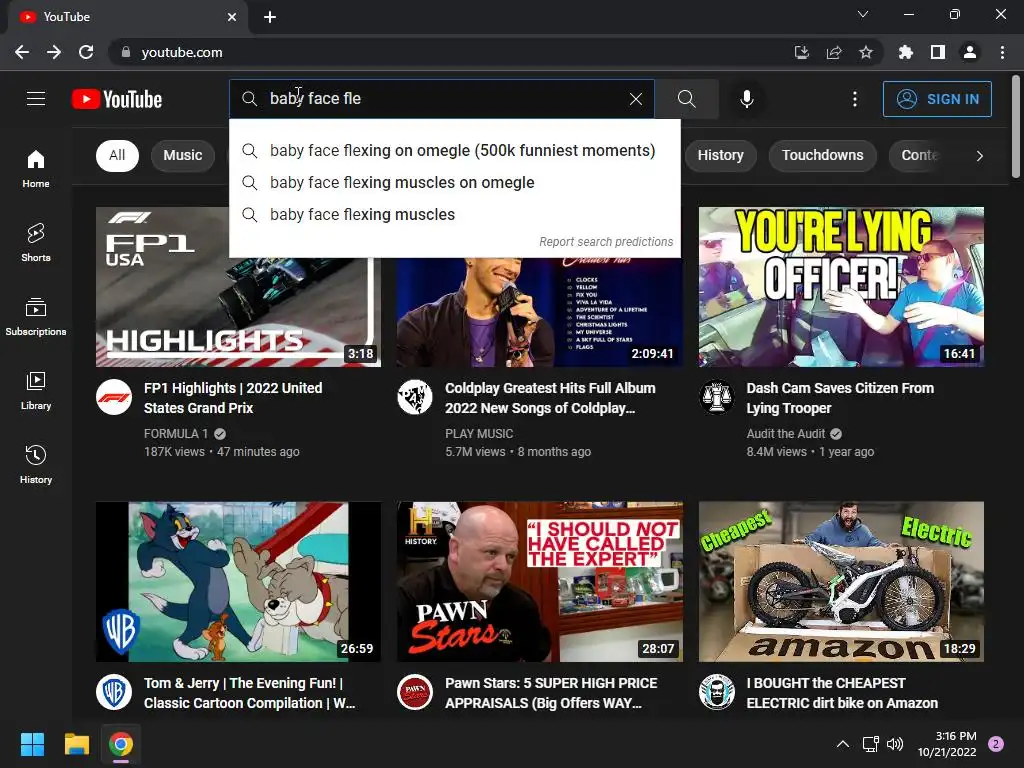Clear the search box with the X
The height and width of the screenshot is (768, 1024).
pyautogui.click(x=635, y=99)
